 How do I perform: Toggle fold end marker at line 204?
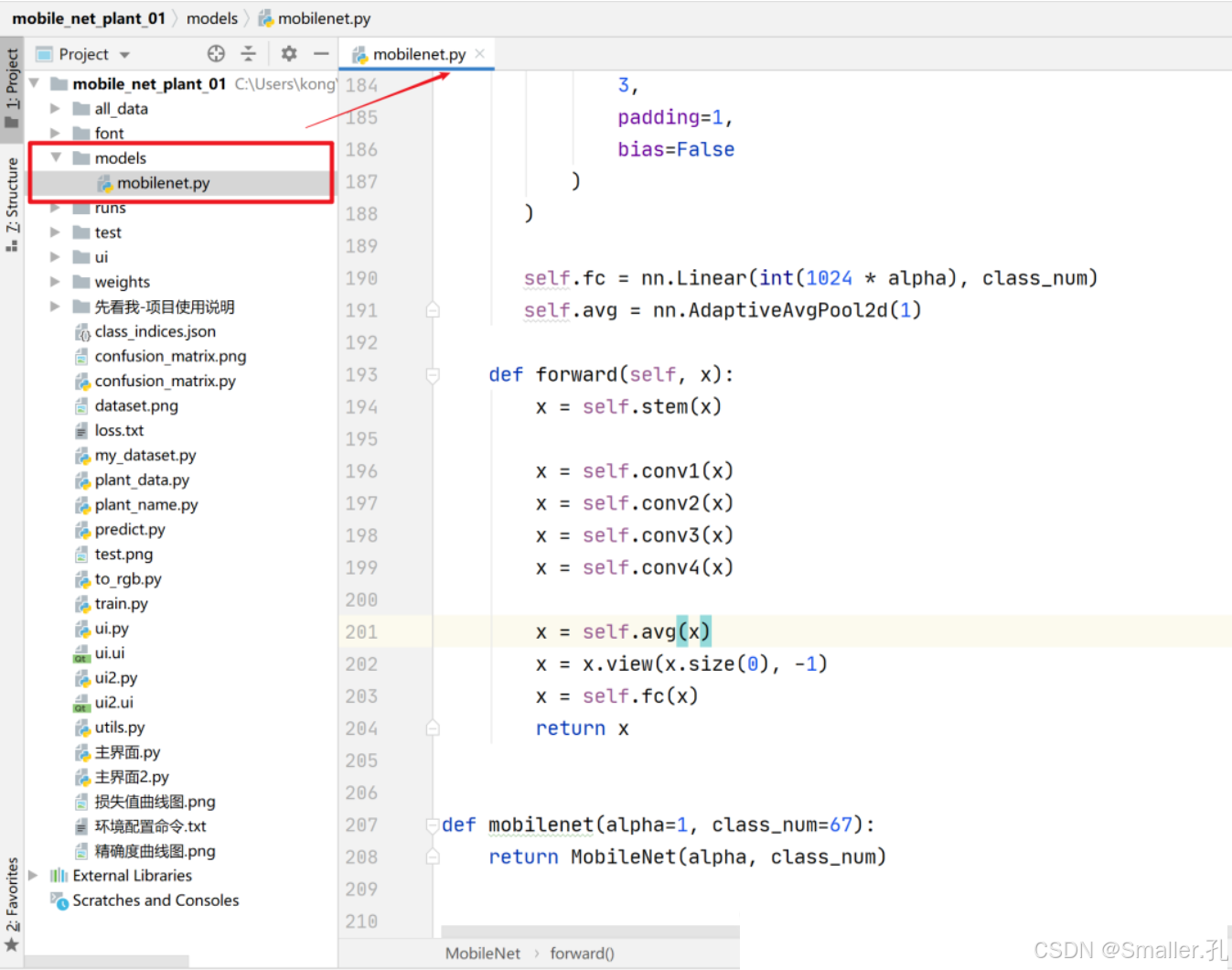point(433,728)
